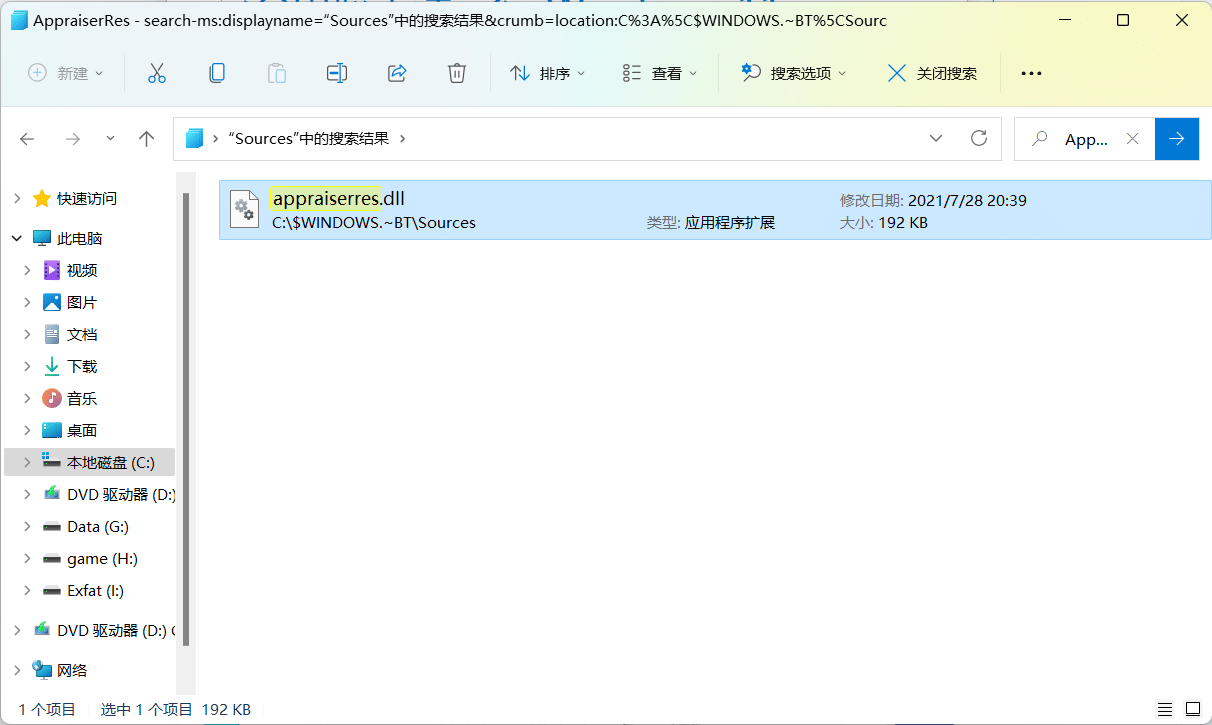Click file path C:\$WINDOWS.~BT\Sources
The image size is (1212, 725).
click(x=374, y=223)
